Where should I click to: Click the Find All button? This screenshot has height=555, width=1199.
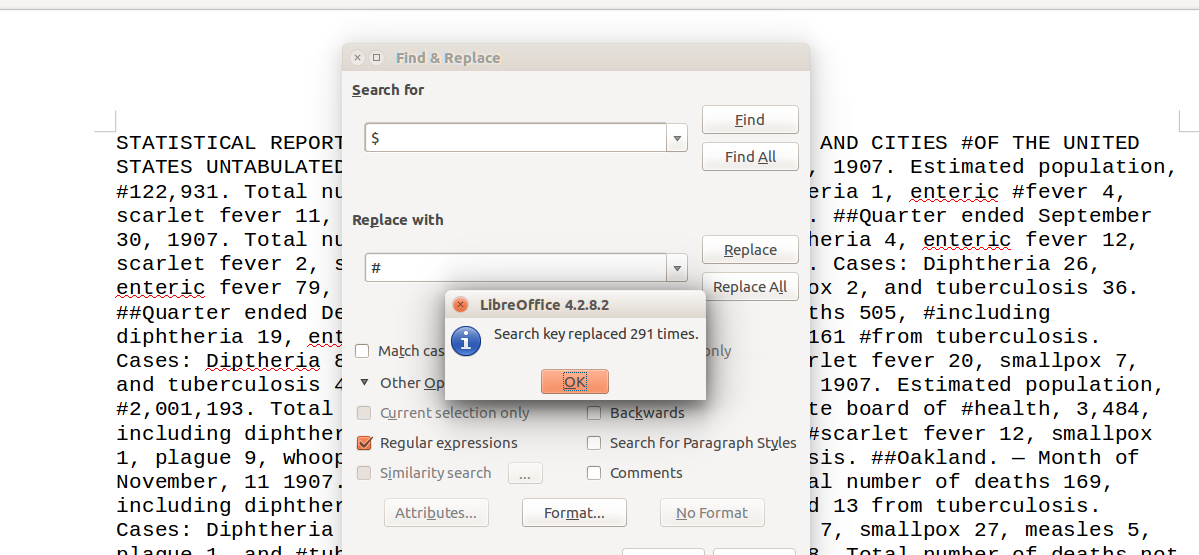tap(750, 157)
